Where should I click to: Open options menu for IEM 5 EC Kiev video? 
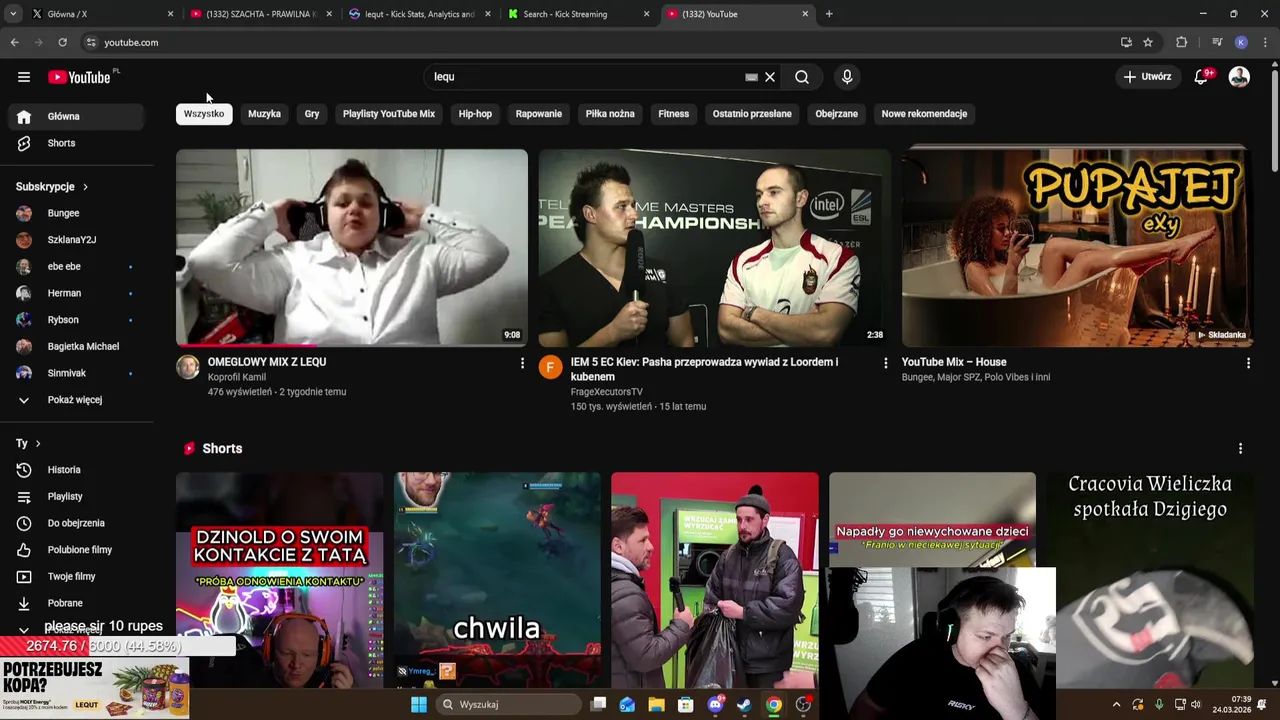tap(885, 363)
